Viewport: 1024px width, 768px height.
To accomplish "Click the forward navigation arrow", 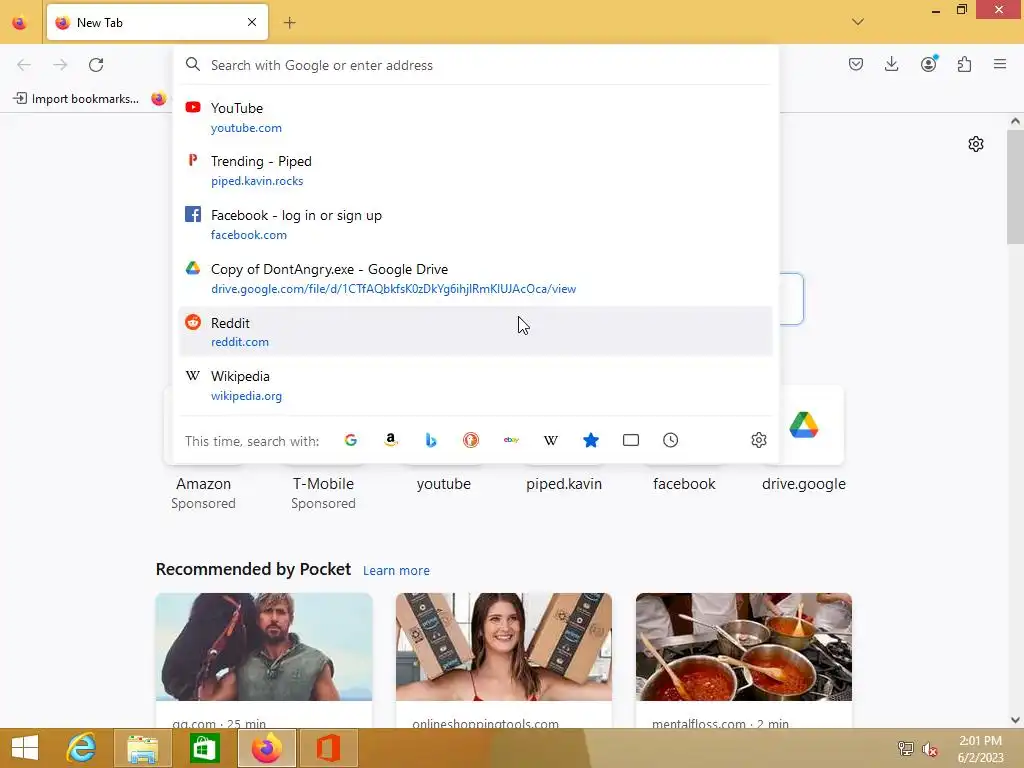I will 60,65.
